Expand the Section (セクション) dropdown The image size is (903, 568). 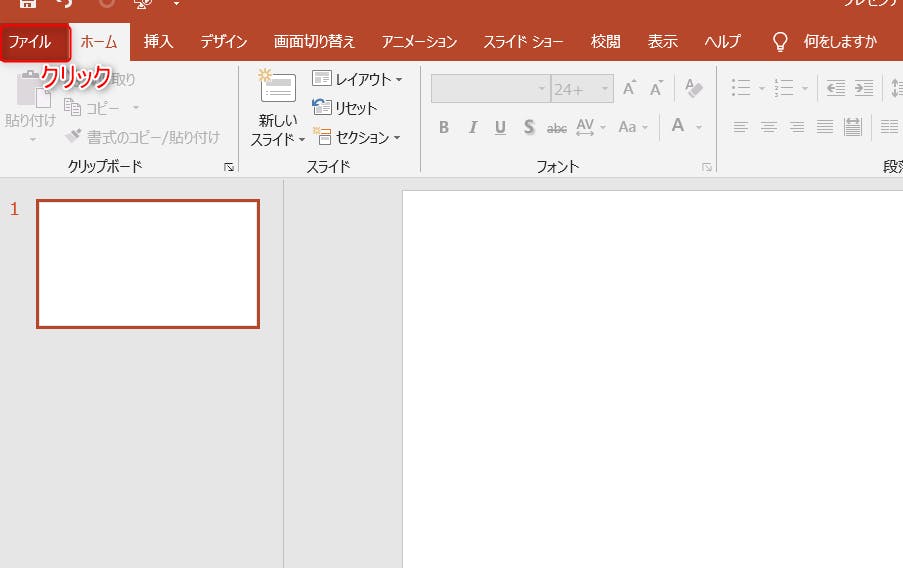click(357, 137)
